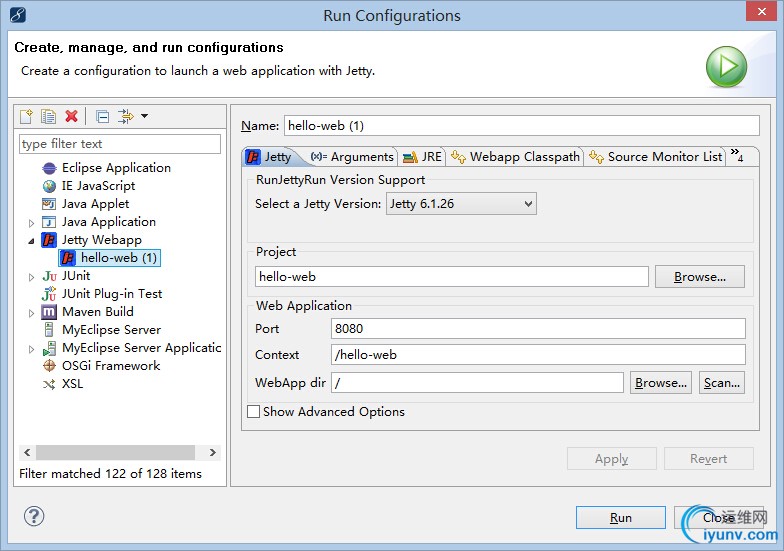Click the green run arrow banner icon
Image resolution: width=784 pixels, height=551 pixels.
coord(726,66)
